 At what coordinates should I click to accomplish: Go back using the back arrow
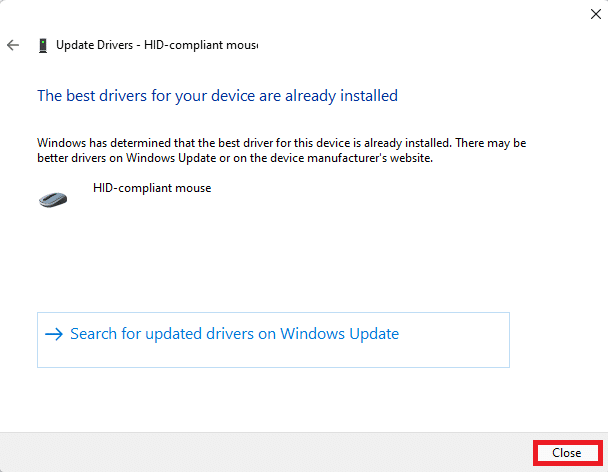click(x=13, y=45)
